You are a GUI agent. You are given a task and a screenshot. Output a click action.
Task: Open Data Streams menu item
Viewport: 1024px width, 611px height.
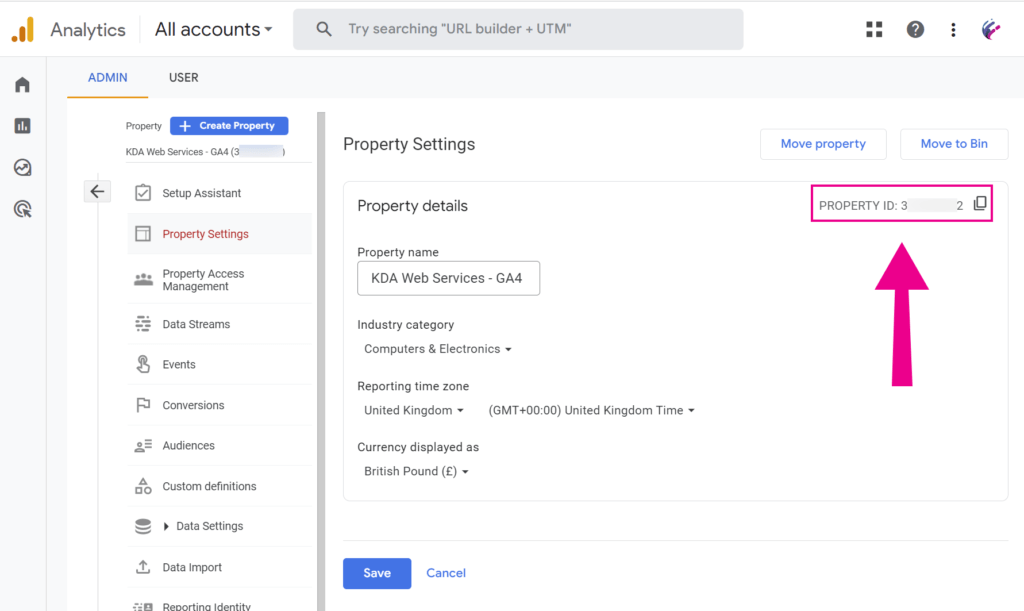pyautogui.click(x=219, y=324)
